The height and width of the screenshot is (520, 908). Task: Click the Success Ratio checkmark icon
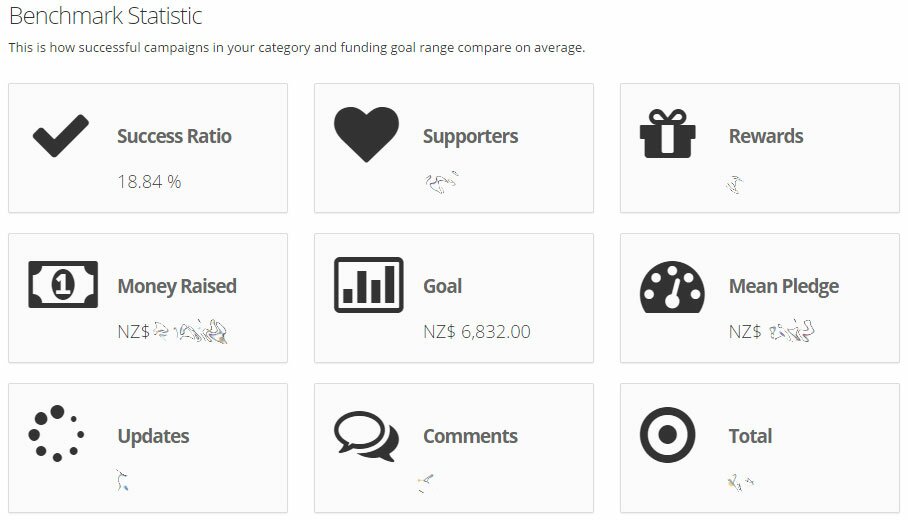tap(61, 136)
